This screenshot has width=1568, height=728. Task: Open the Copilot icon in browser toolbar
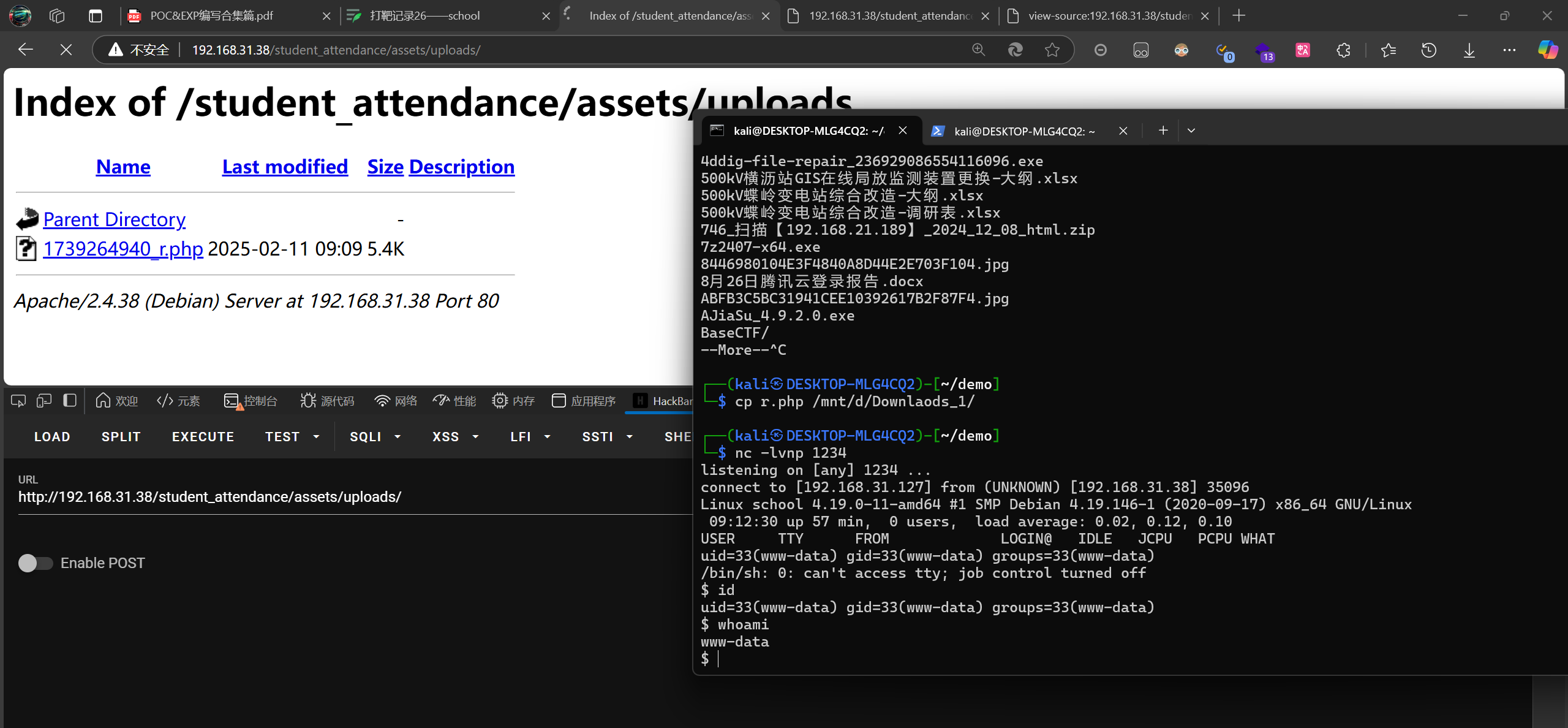[x=1547, y=50]
